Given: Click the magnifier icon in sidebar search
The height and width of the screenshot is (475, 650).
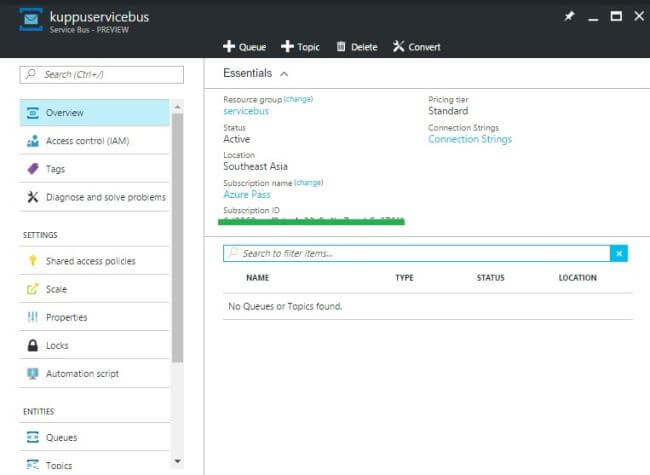Looking at the screenshot, I should pos(31,74).
